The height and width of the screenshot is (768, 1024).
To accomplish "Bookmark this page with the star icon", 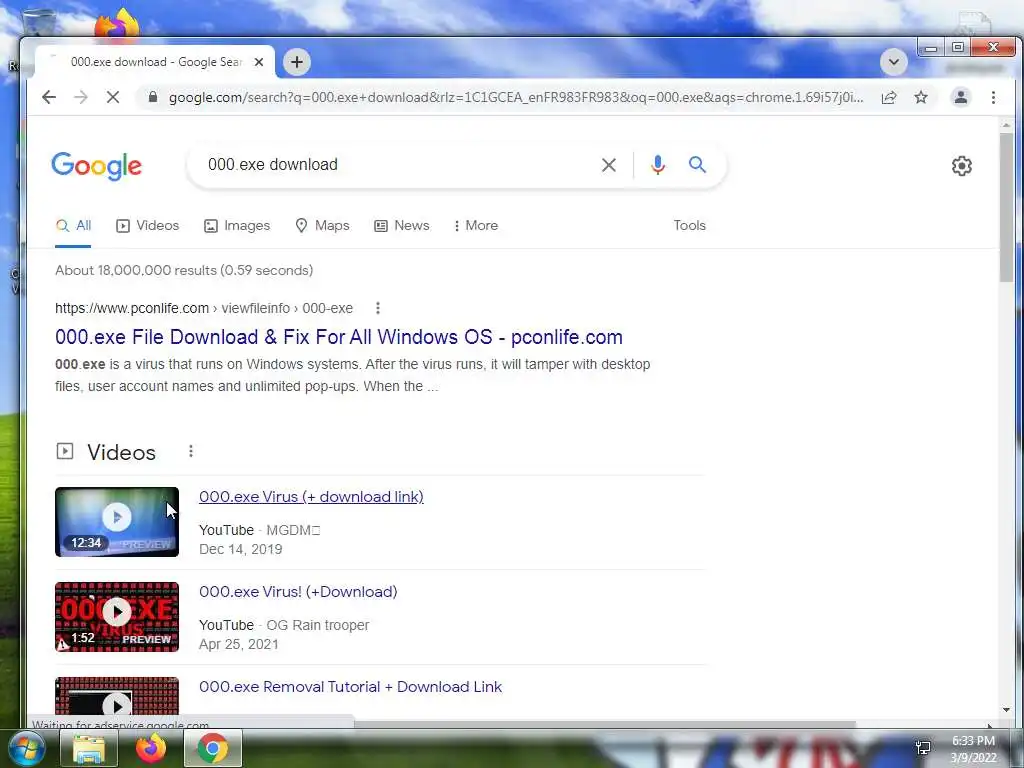I will click(x=921, y=97).
